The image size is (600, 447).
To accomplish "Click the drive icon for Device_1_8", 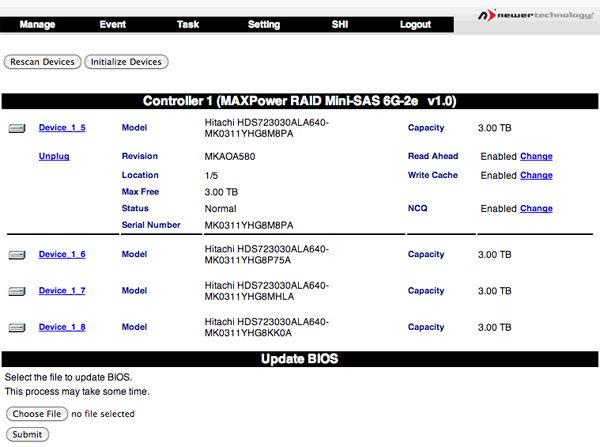I will click(17, 327).
